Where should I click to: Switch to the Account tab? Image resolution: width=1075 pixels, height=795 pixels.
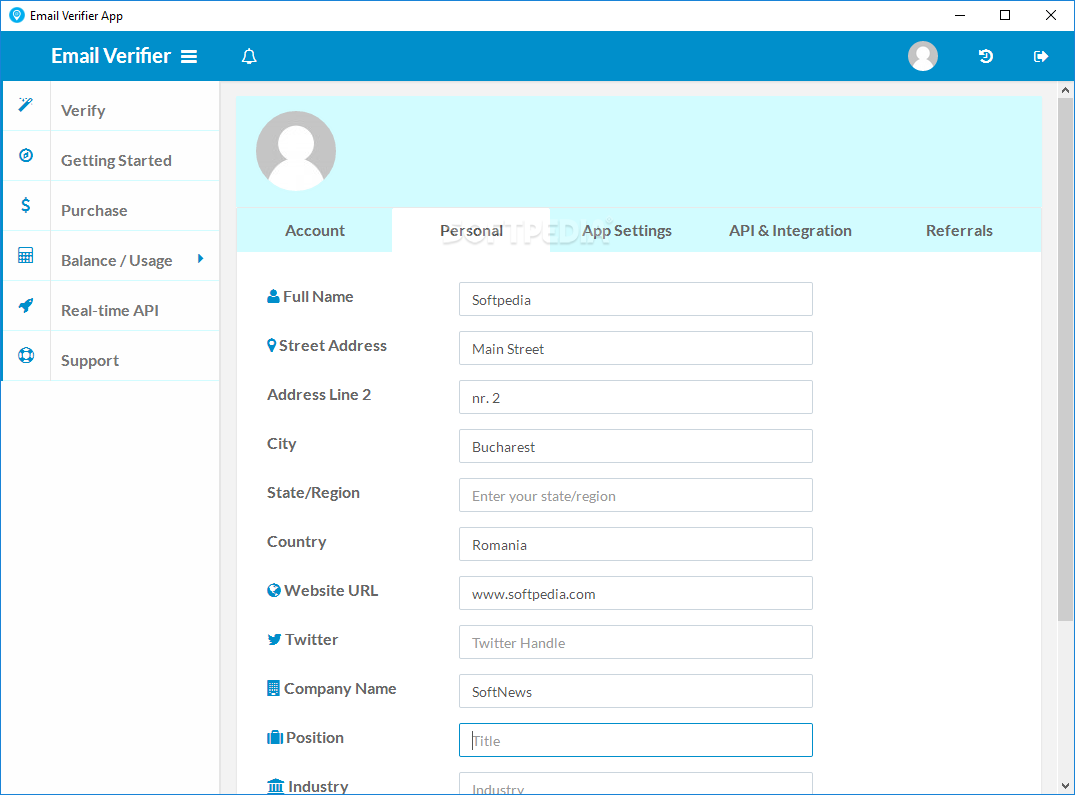pos(315,230)
